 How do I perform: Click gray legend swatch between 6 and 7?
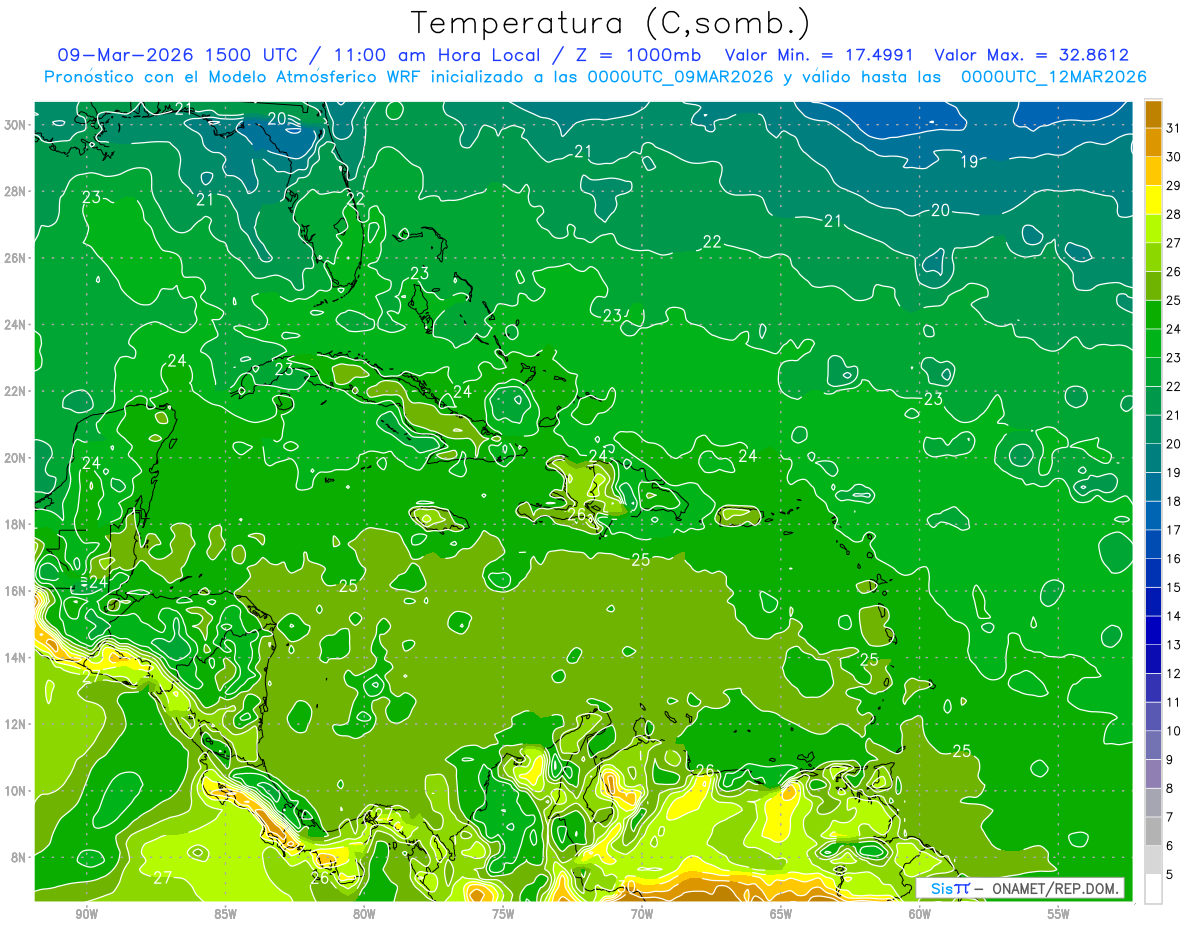1153,831
